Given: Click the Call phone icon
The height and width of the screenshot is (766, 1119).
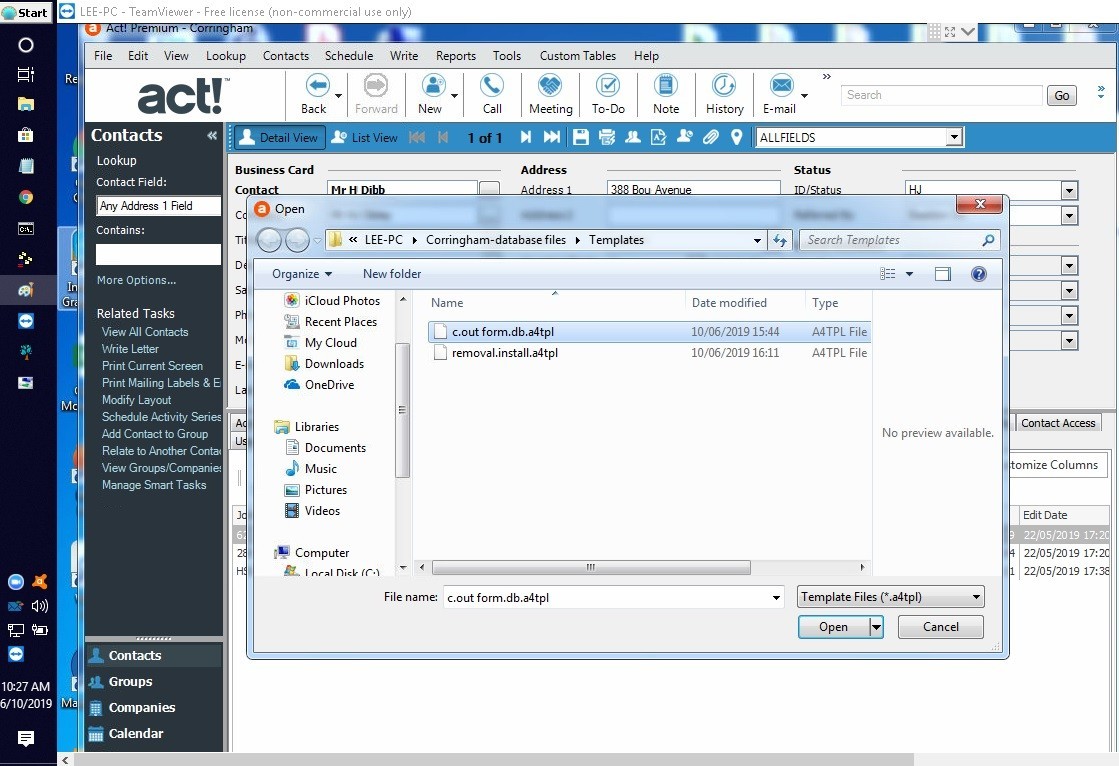Looking at the screenshot, I should 492,86.
